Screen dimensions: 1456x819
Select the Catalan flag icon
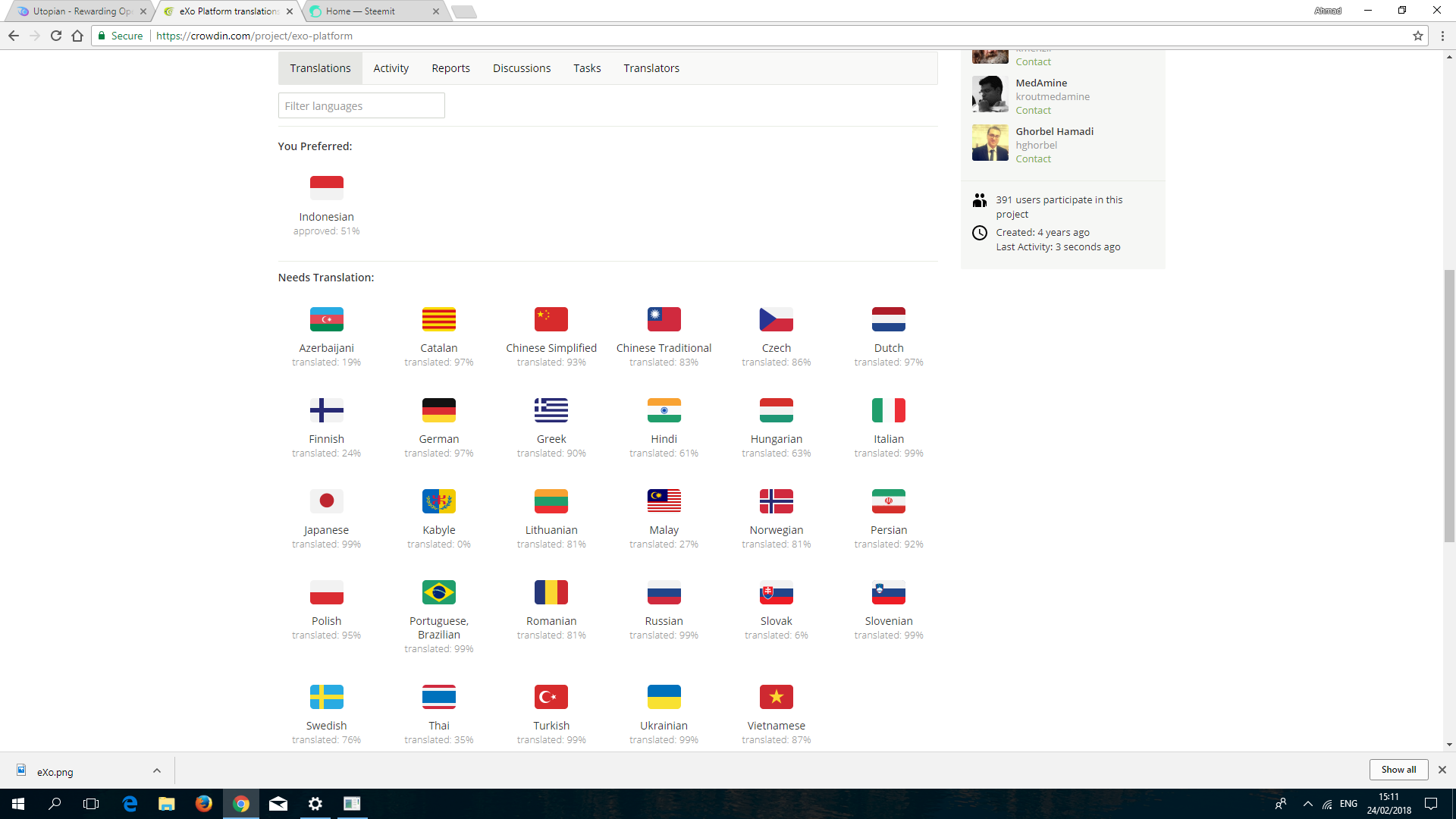coord(438,319)
